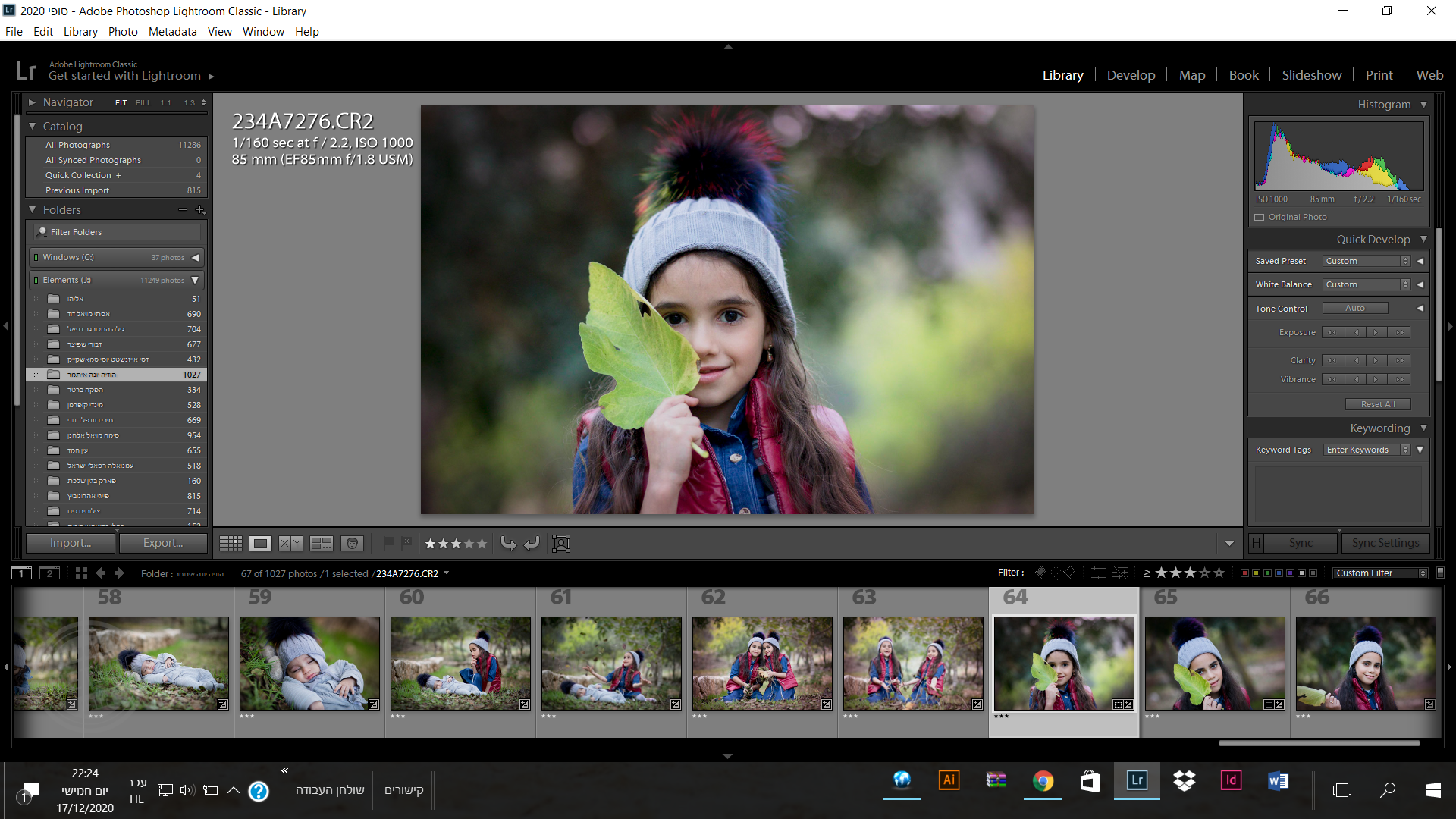
Task: Open the Saved Preset dropdown
Action: click(1367, 261)
